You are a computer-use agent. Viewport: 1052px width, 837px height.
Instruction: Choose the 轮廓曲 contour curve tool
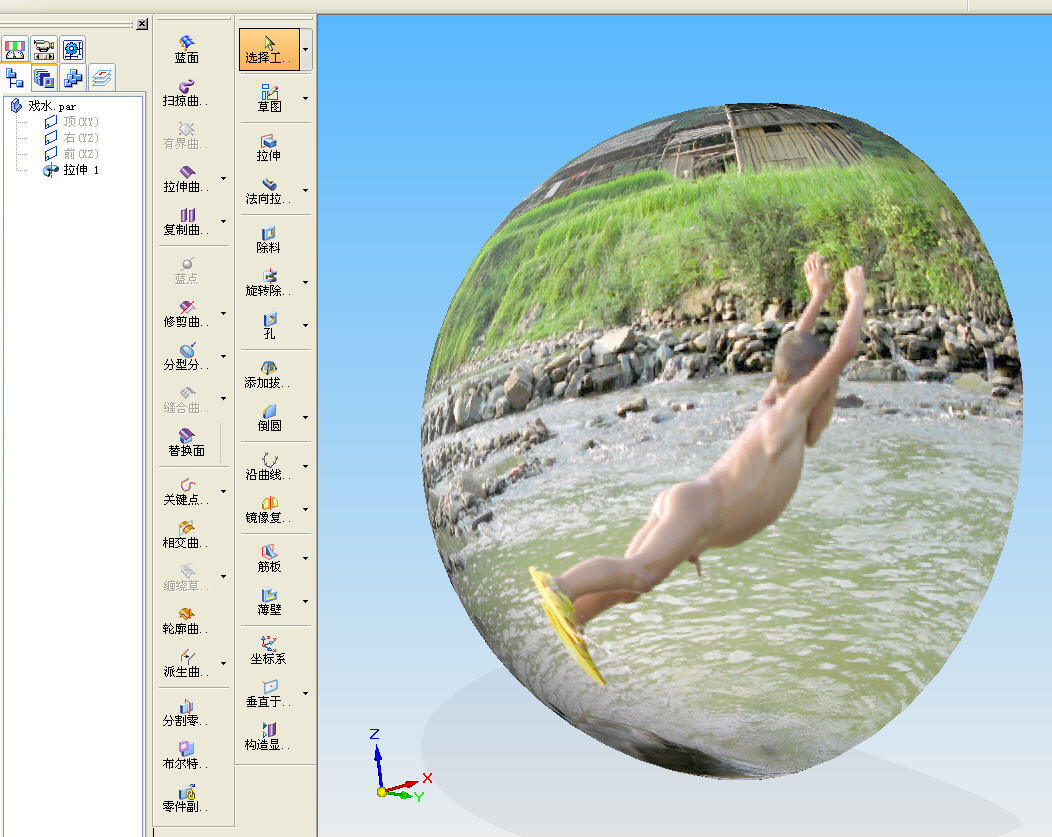tap(185, 621)
